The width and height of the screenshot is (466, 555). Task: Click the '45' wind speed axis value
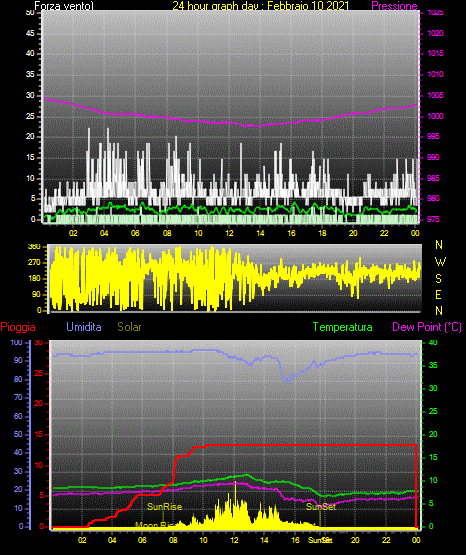coord(30,33)
